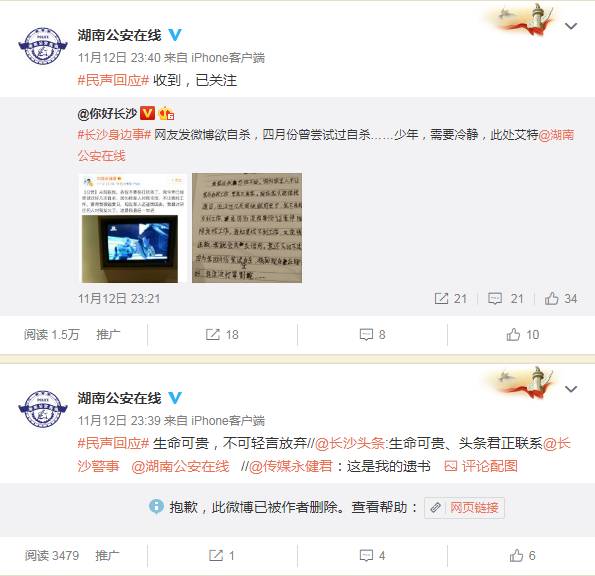Open 湖南公安在线 avatar on first post
Image resolution: width=595 pixels, height=576 pixels.
pyautogui.click(x=43, y=46)
